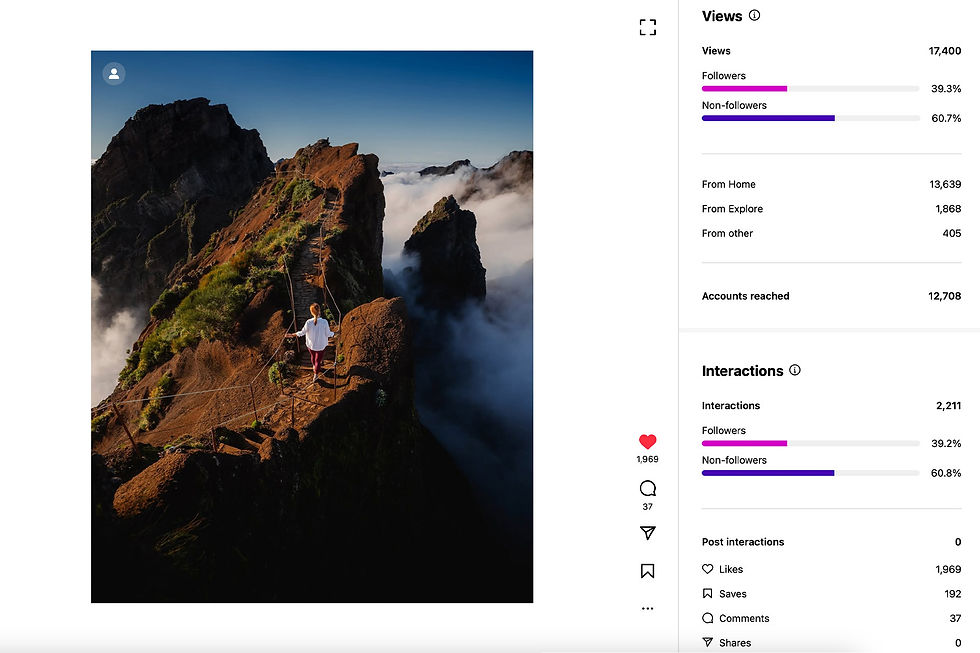This screenshot has width=980, height=653.
Task: Click the Interactions followers pink bar
Action: [x=744, y=444]
